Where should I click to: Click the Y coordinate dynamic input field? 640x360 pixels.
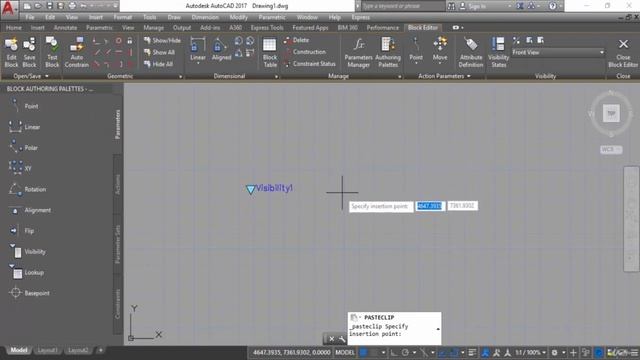(462, 206)
